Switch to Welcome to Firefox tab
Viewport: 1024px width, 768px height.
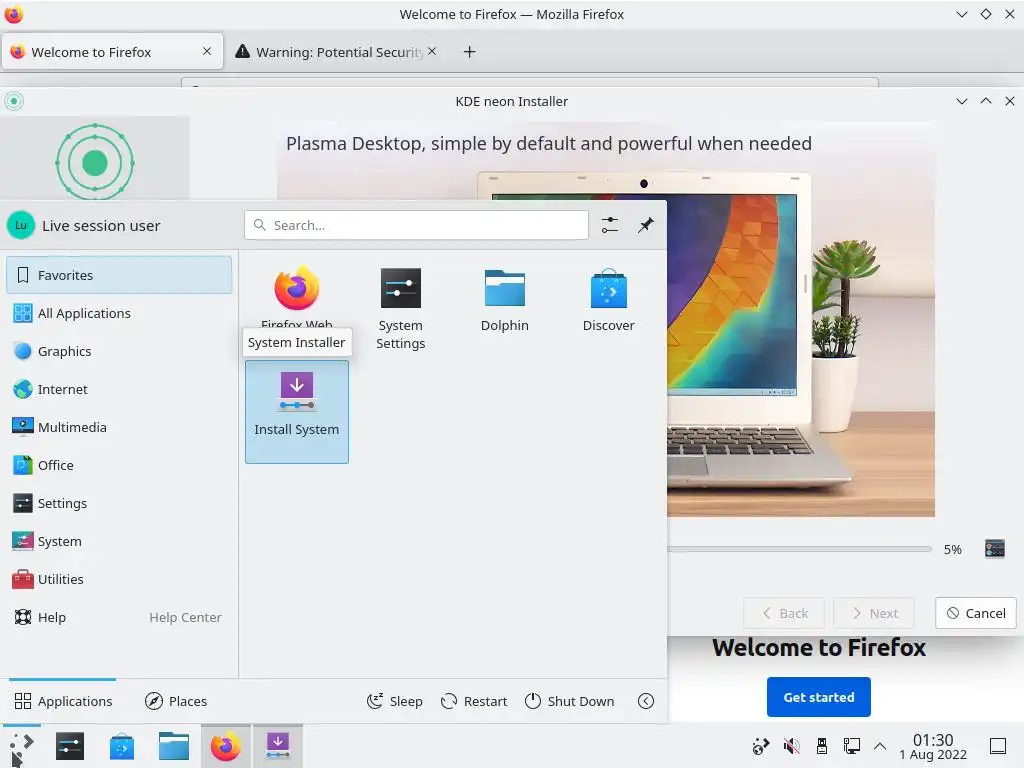coord(112,52)
